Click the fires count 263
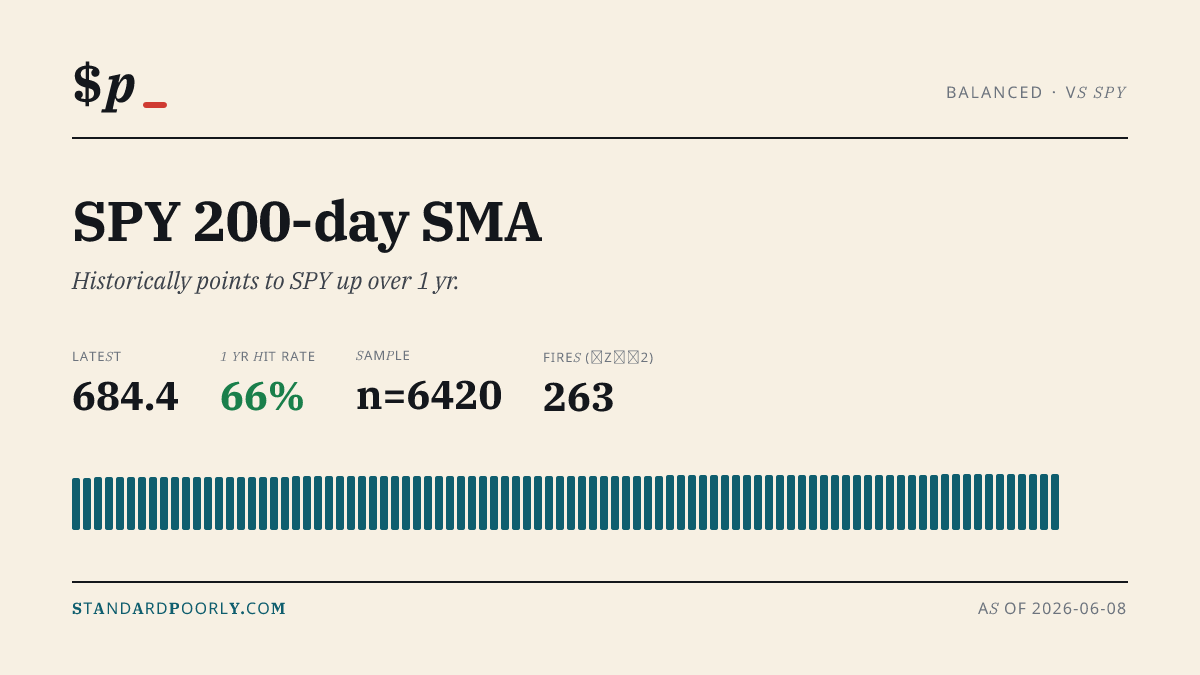Screen dimensions: 1200x675 [578, 398]
